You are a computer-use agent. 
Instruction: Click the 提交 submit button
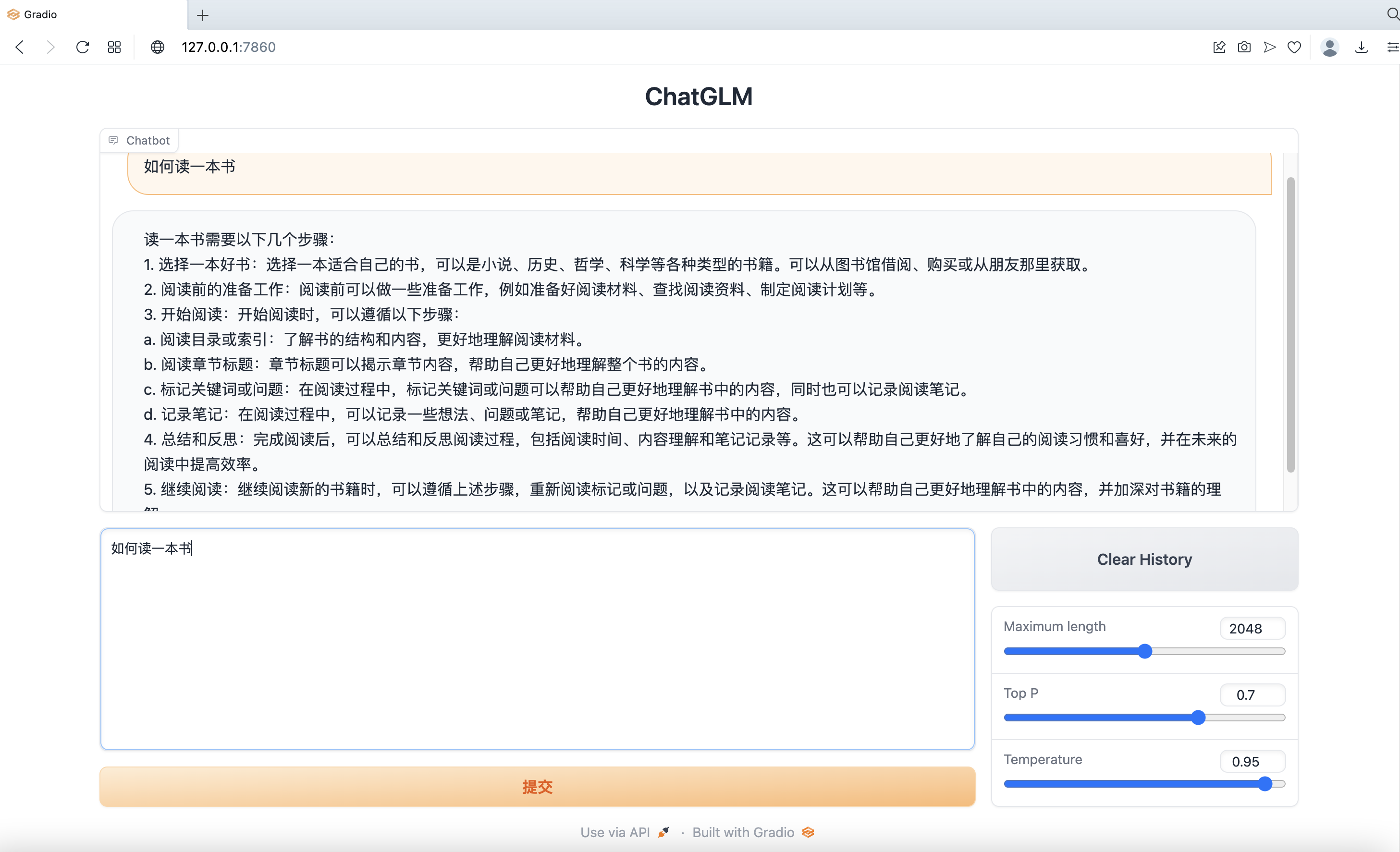tap(537, 786)
